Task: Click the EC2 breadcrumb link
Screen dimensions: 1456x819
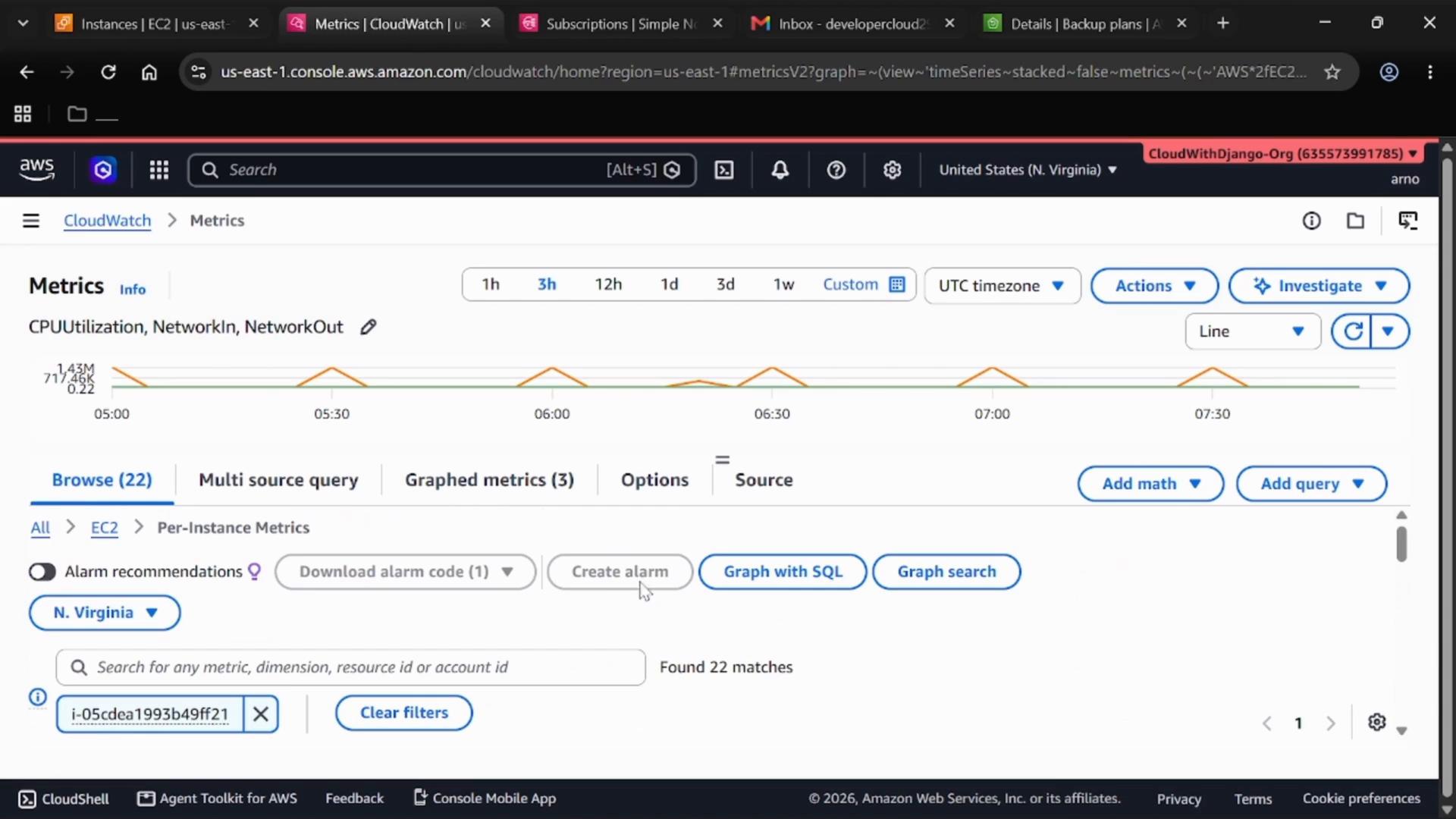Action: pos(105,528)
